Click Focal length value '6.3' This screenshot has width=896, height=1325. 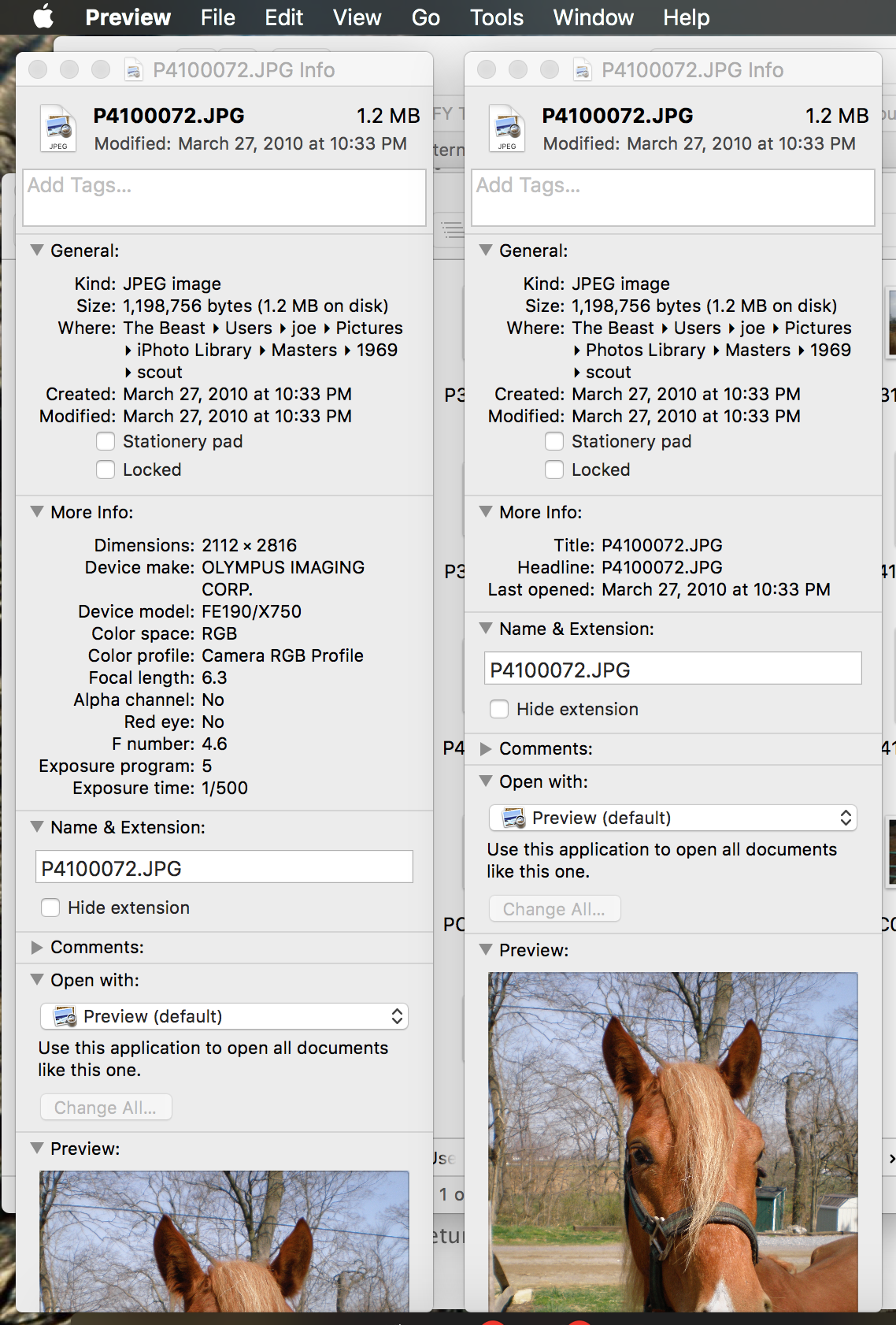pos(215,677)
